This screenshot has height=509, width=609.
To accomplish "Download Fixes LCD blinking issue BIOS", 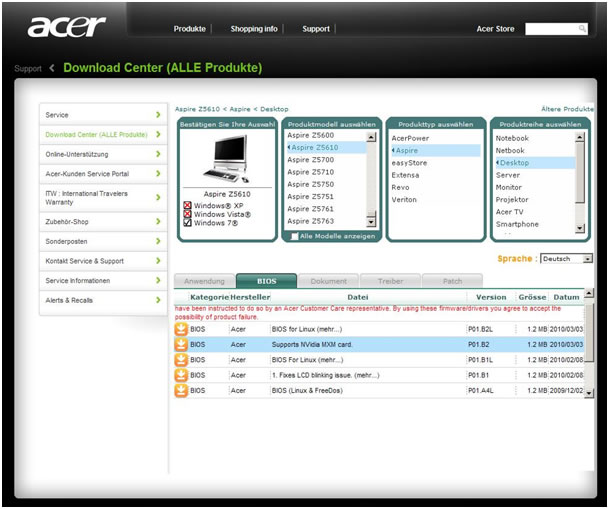I will [x=181, y=375].
